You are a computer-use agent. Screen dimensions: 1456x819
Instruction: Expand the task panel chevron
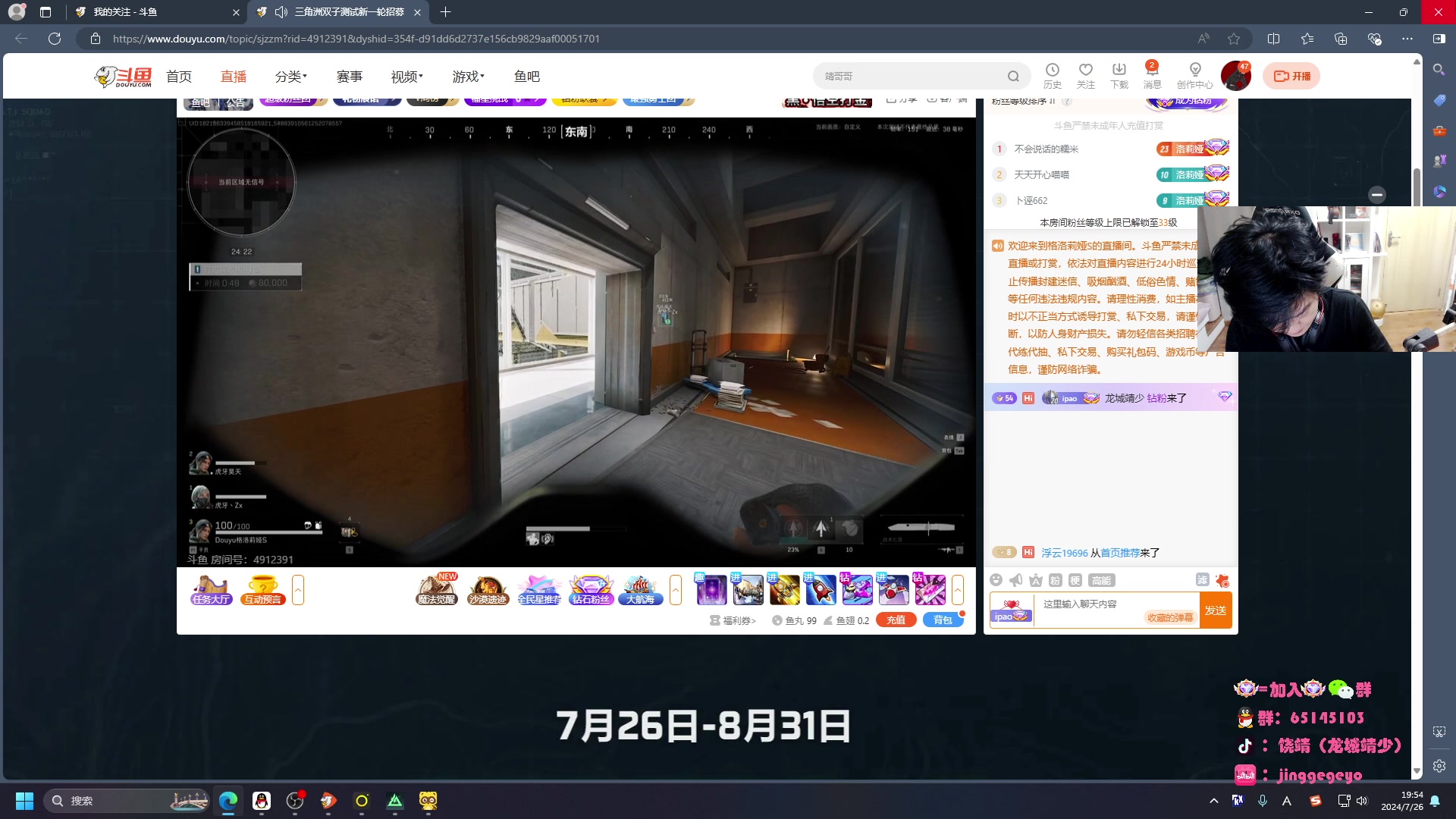(298, 589)
